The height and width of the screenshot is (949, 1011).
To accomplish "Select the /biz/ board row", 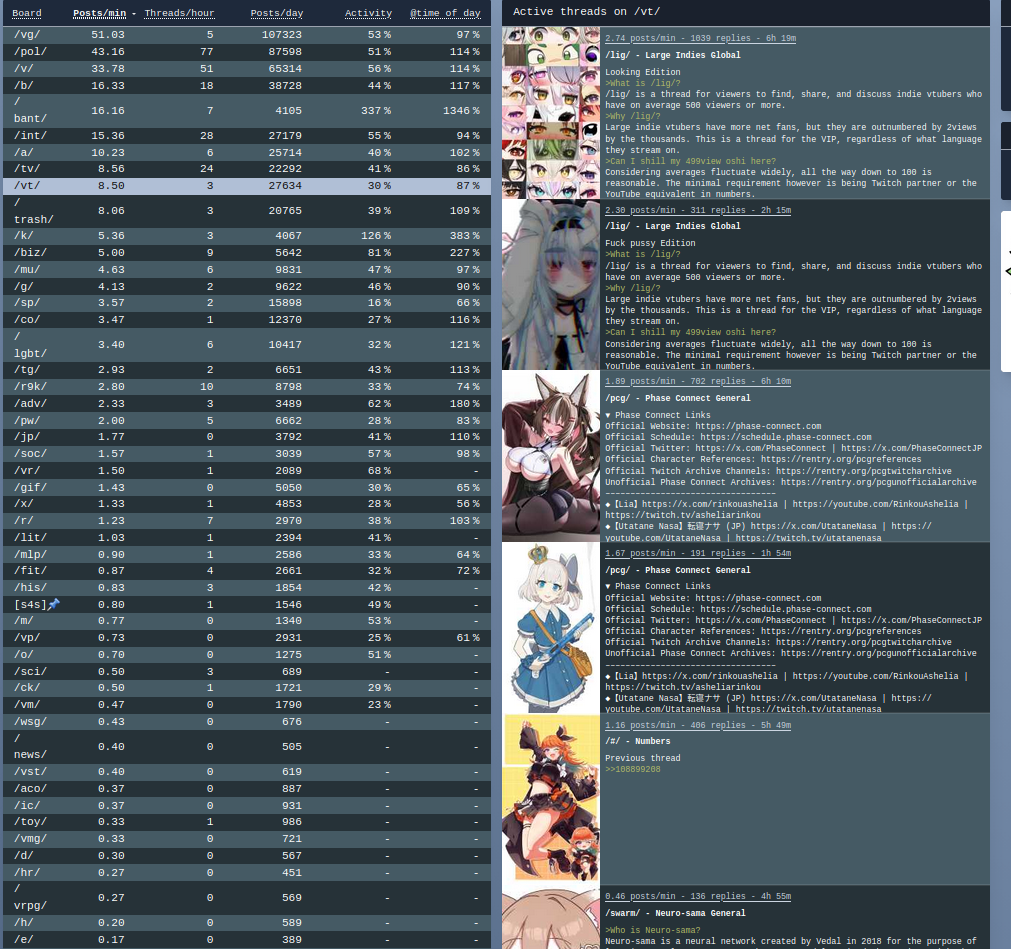I will click(247, 253).
